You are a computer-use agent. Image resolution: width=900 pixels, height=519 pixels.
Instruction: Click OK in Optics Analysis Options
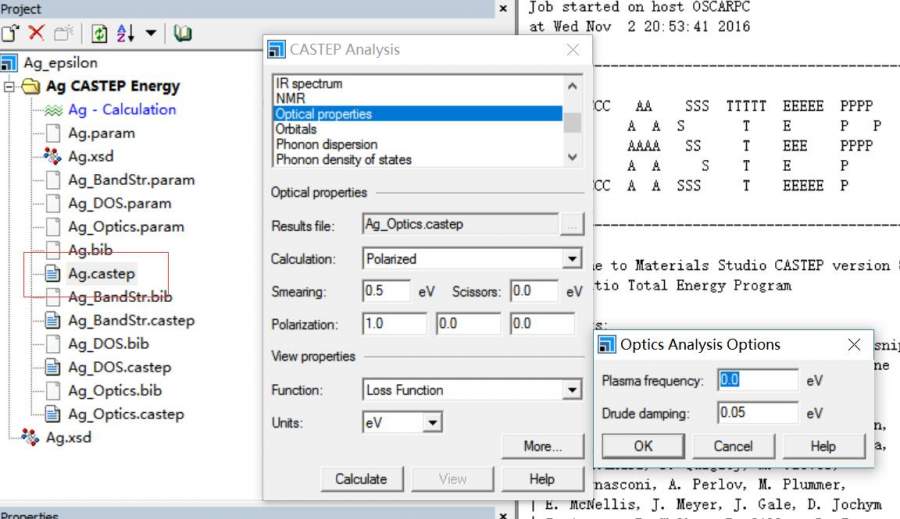click(x=643, y=446)
